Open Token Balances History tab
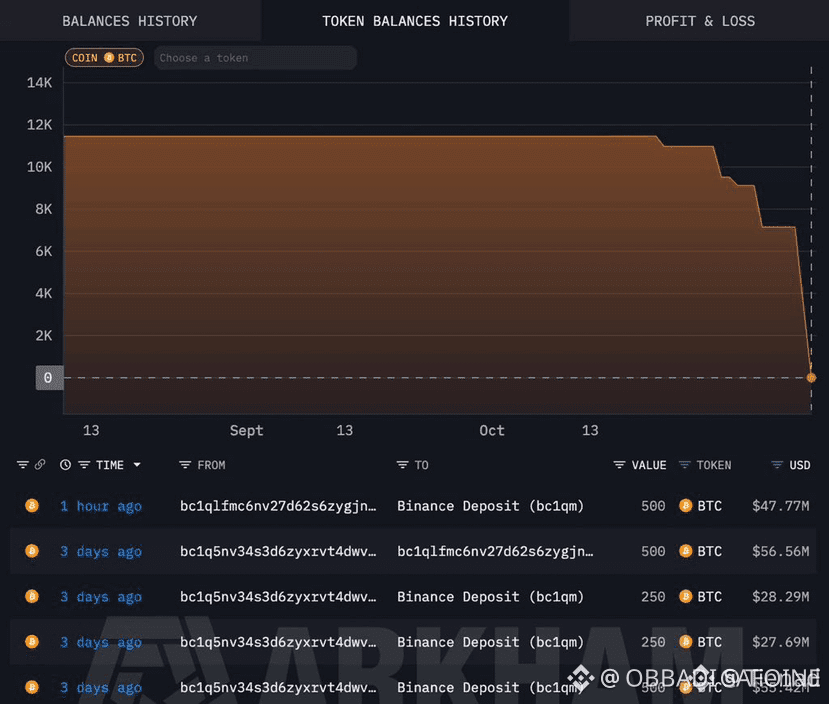The image size is (829, 704). point(415,21)
